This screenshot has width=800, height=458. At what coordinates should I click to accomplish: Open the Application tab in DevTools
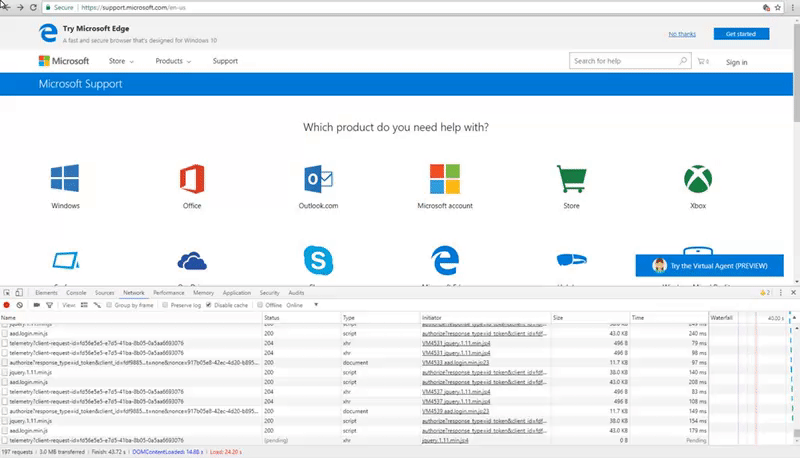tap(237, 293)
